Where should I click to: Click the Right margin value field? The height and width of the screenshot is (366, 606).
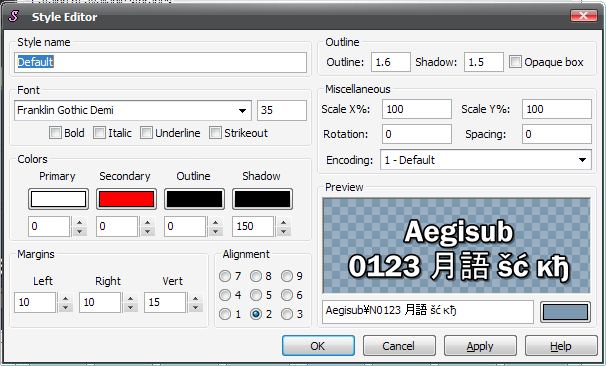click(100, 303)
